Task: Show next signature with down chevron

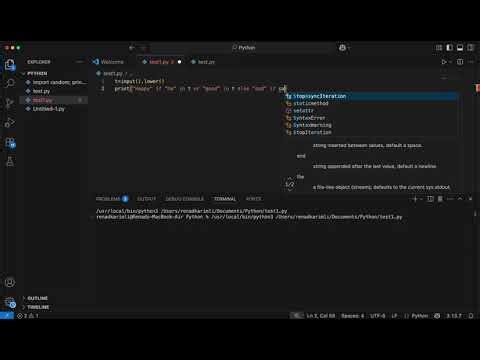Action: coord(290,190)
